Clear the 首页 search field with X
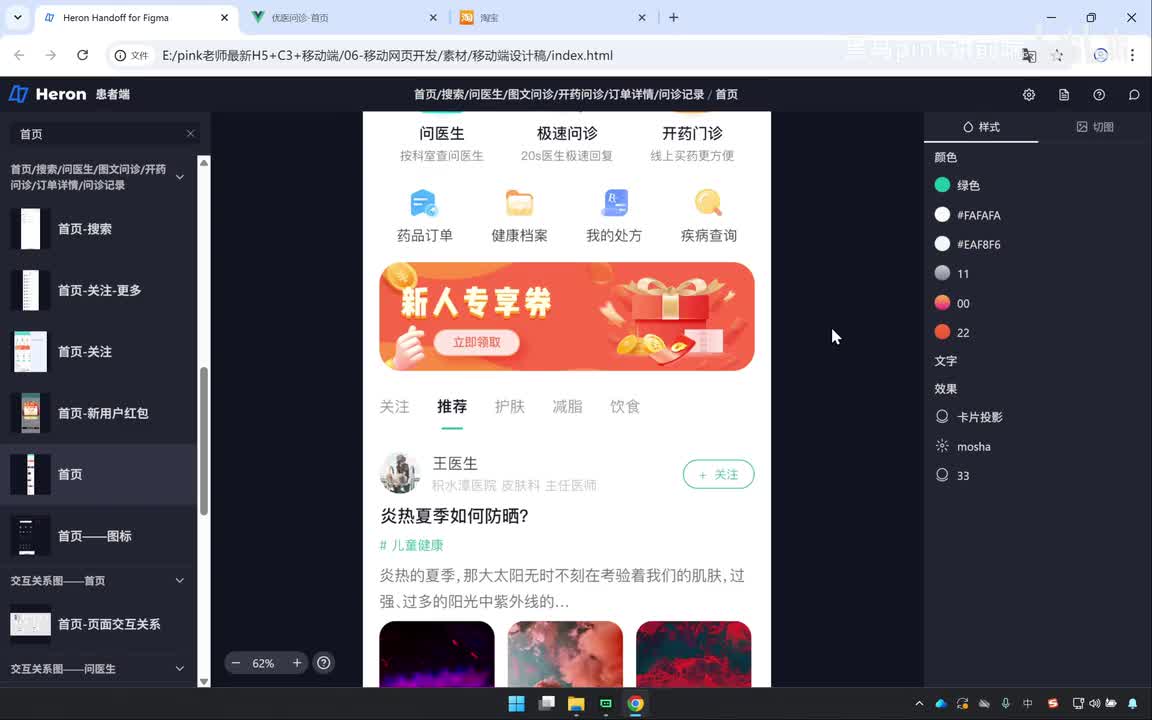This screenshot has width=1152, height=720. (190, 134)
